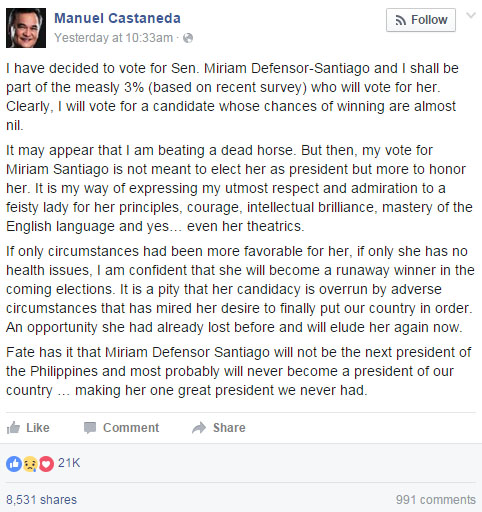Expand the post options chevron
This screenshot has height=512, width=482.
[x=471, y=15]
